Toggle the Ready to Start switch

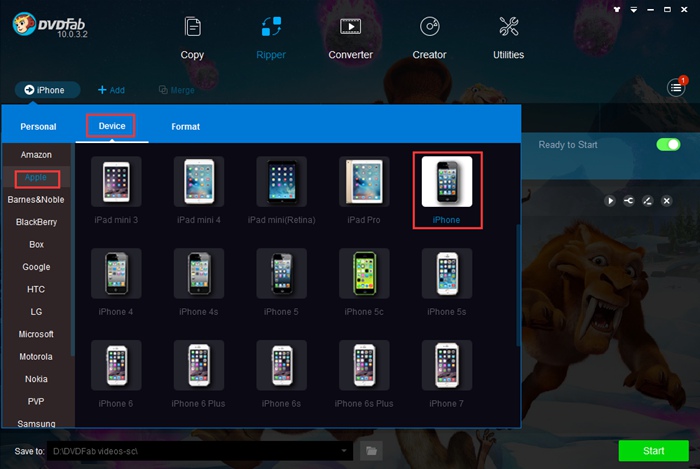click(x=668, y=145)
